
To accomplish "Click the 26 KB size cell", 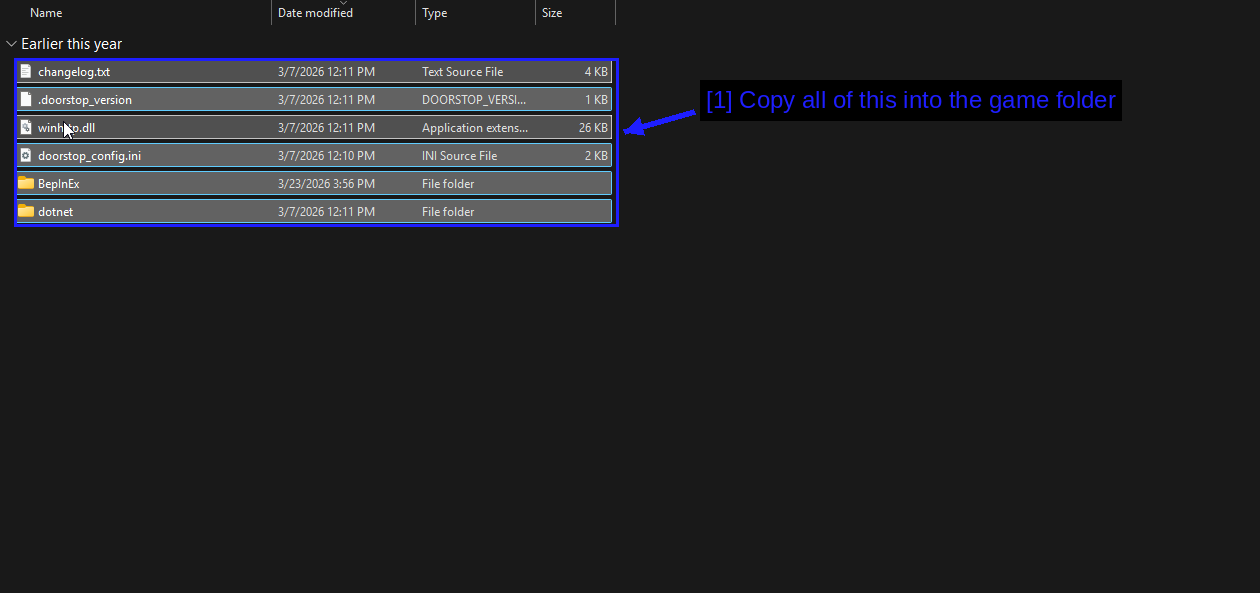I will pos(593,128).
